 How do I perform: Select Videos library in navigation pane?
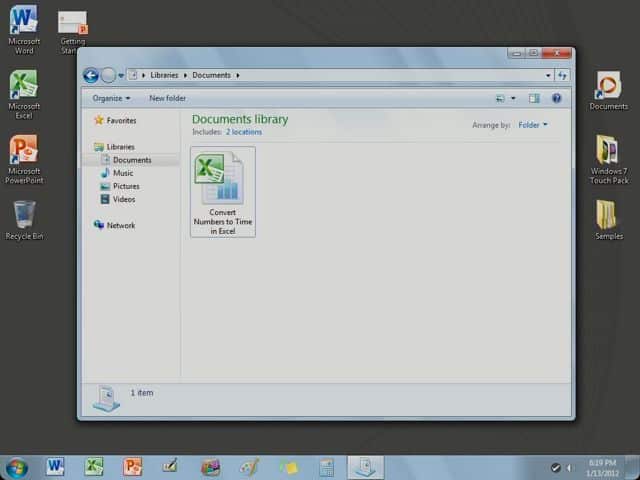[118, 199]
